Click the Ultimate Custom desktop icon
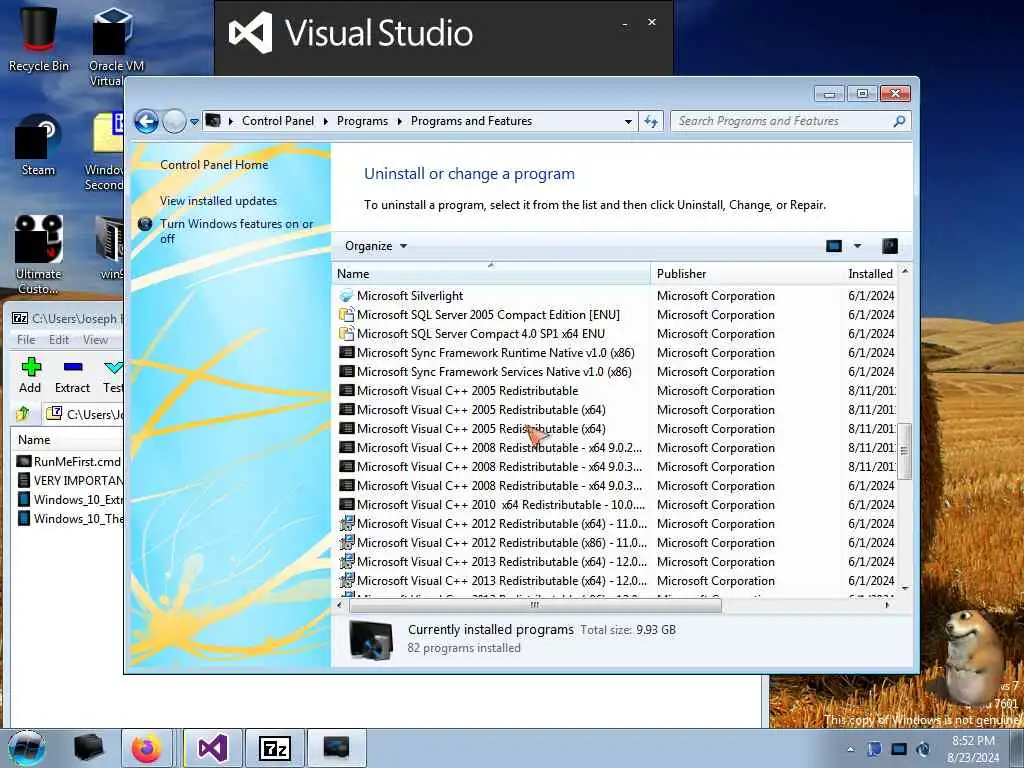1024x768 pixels. tap(39, 255)
